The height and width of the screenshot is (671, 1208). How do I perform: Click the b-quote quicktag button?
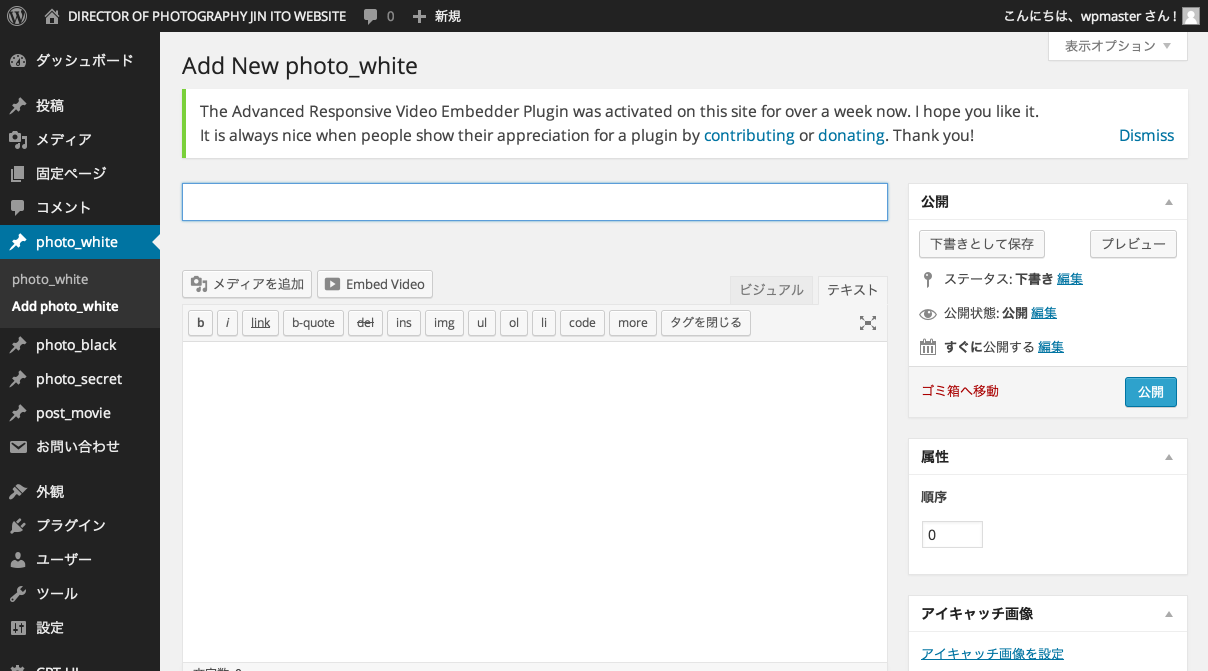tap(313, 323)
